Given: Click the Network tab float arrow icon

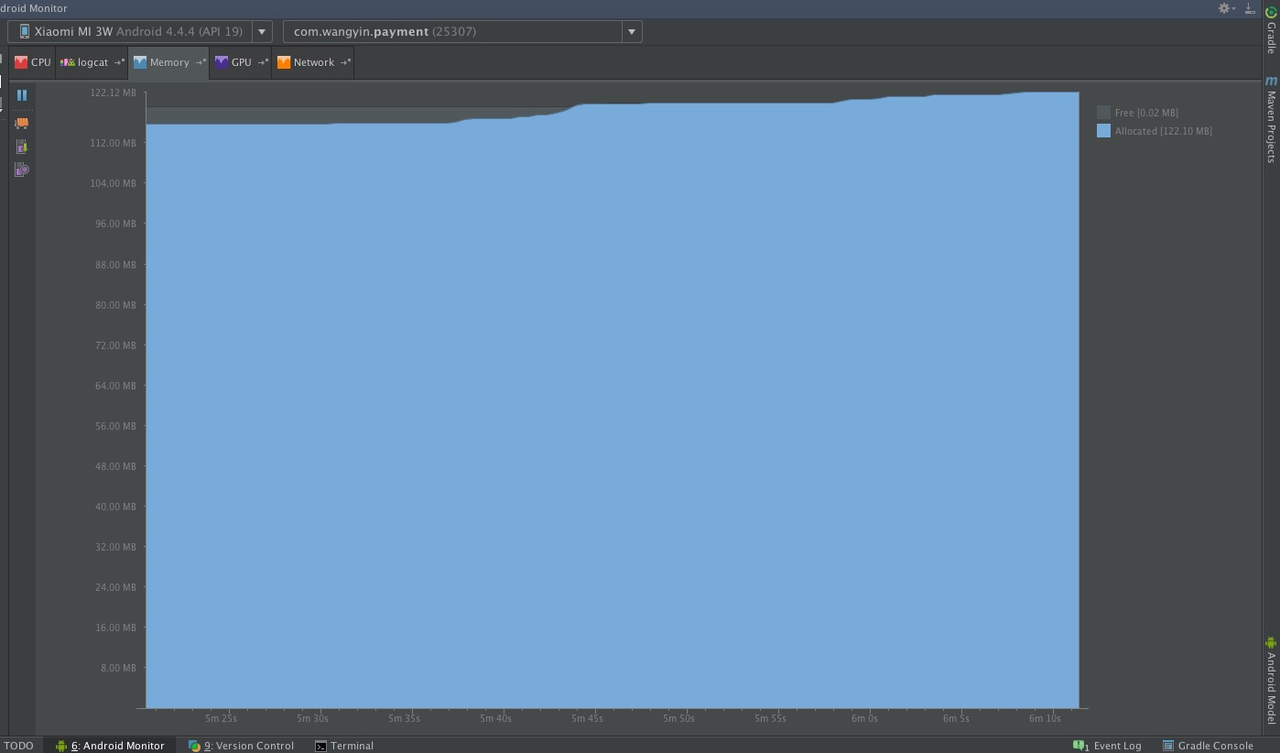Looking at the screenshot, I should [345, 62].
